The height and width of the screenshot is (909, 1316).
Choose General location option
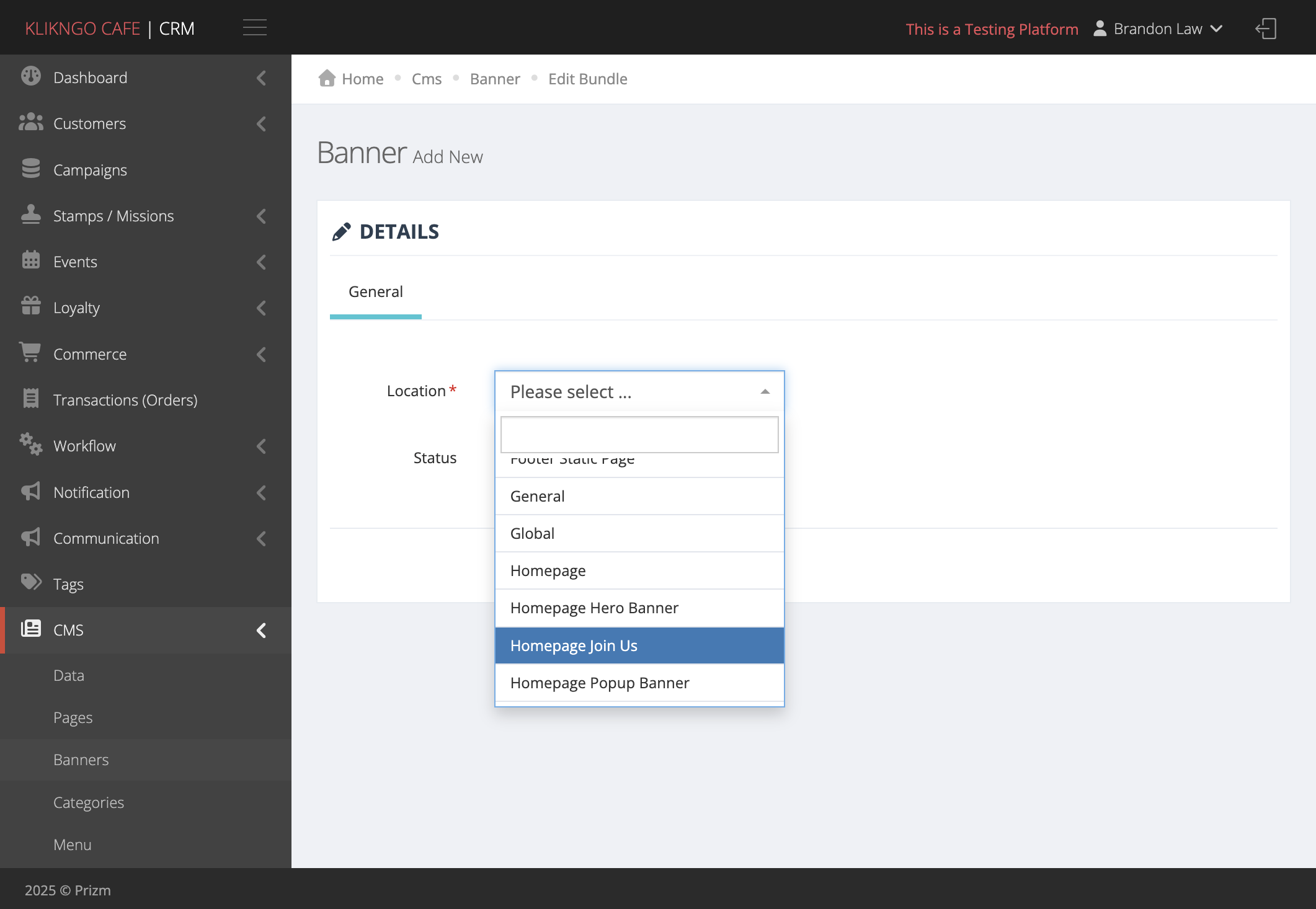[x=639, y=496]
